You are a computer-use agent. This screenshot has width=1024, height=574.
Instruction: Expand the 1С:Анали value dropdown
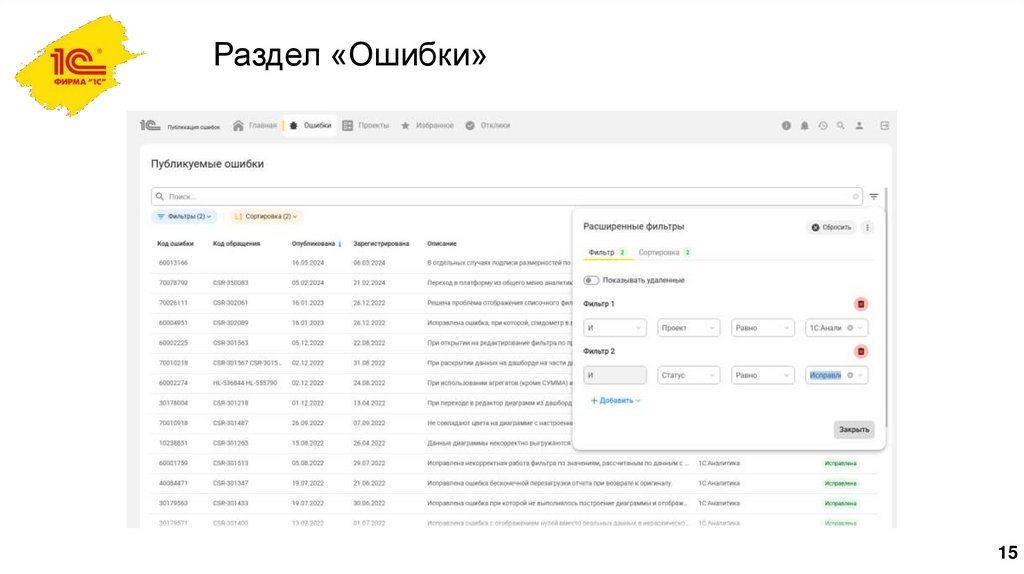860,328
